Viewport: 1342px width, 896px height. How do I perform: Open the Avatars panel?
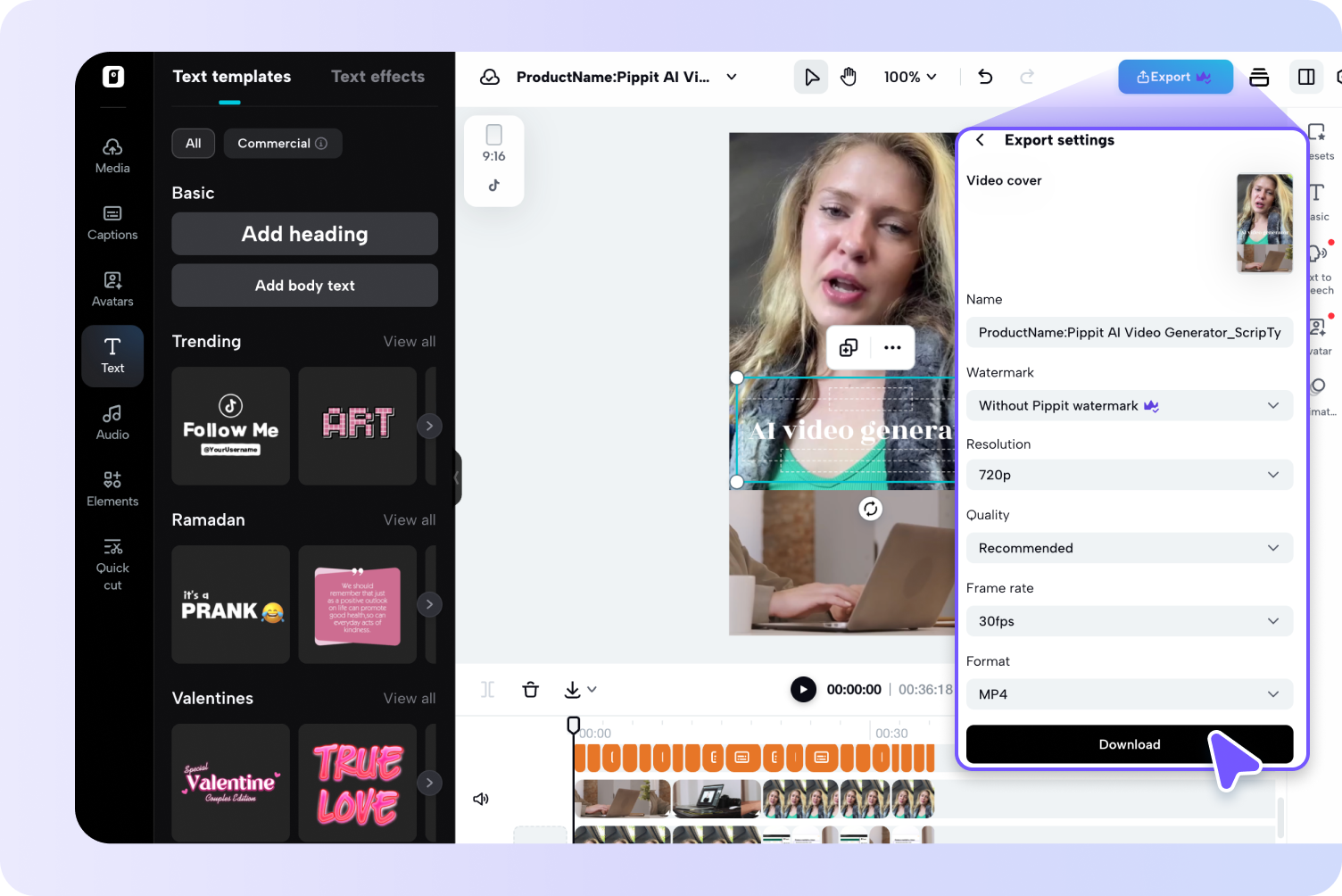click(x=112, y=288)
